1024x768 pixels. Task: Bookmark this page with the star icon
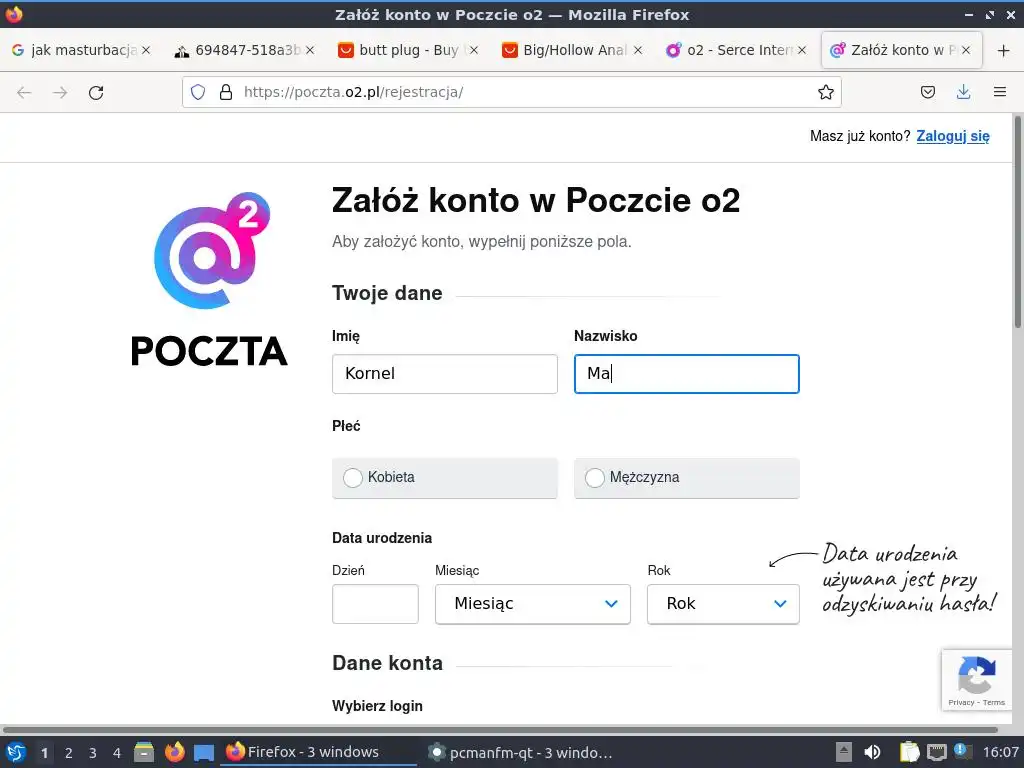pos(825,92)
